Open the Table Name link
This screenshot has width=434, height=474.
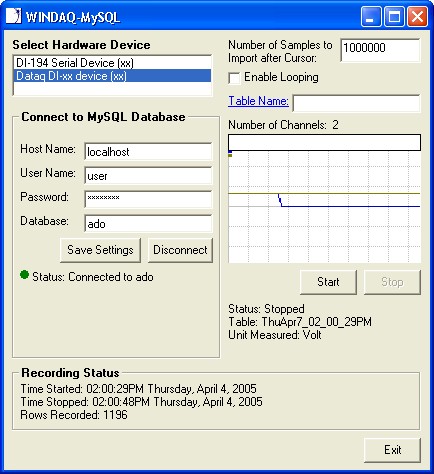(x=258, y=101)
